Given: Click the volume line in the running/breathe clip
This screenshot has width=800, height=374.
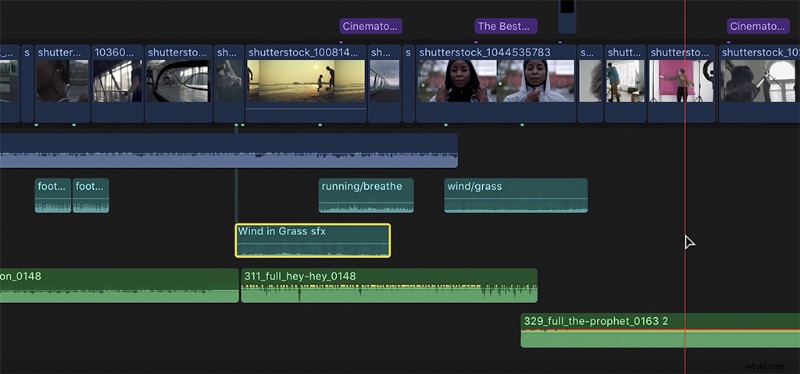Looking at the screenshot, I should click(366, 203).
